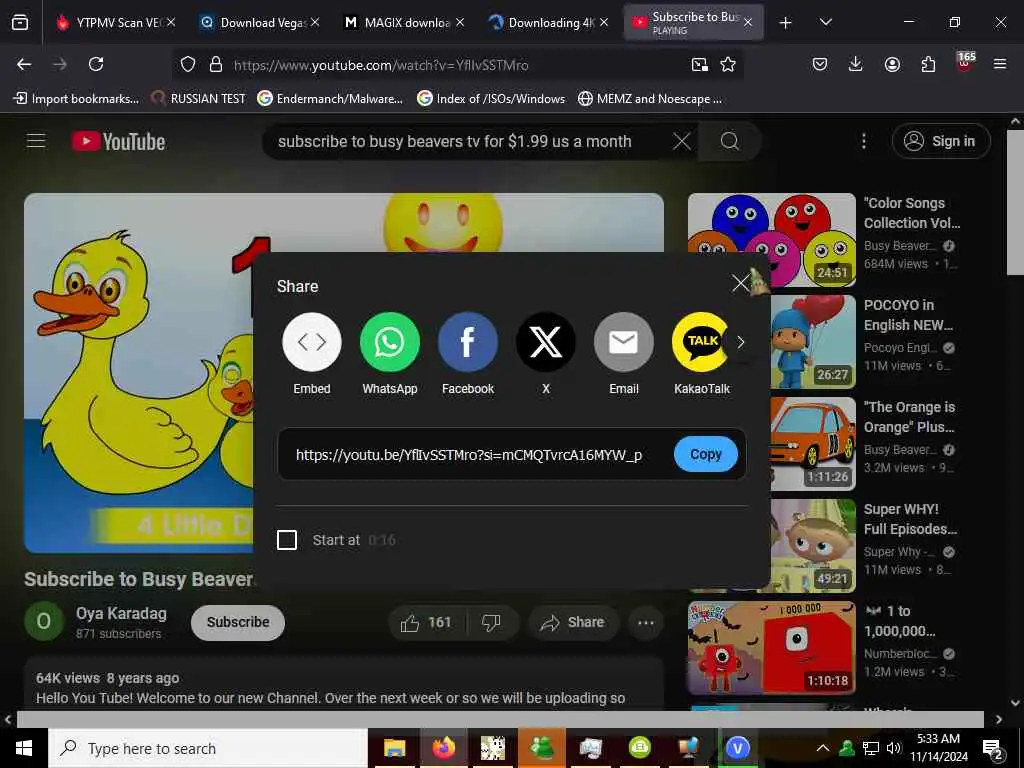Open Firefox View icon
Image resolution: width=1024 pixels, height=768 pixels.
(20, 22)
